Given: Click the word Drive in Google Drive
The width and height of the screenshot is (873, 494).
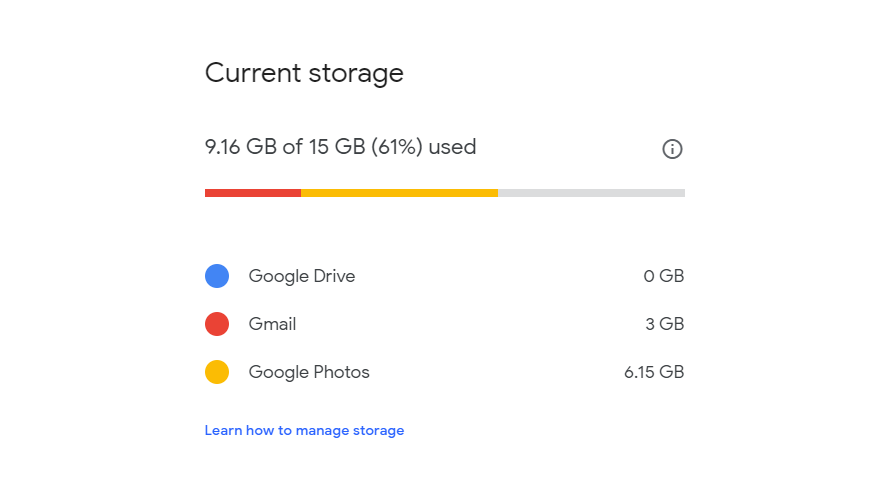Looking at the screenshot, I should coord(334,276).
